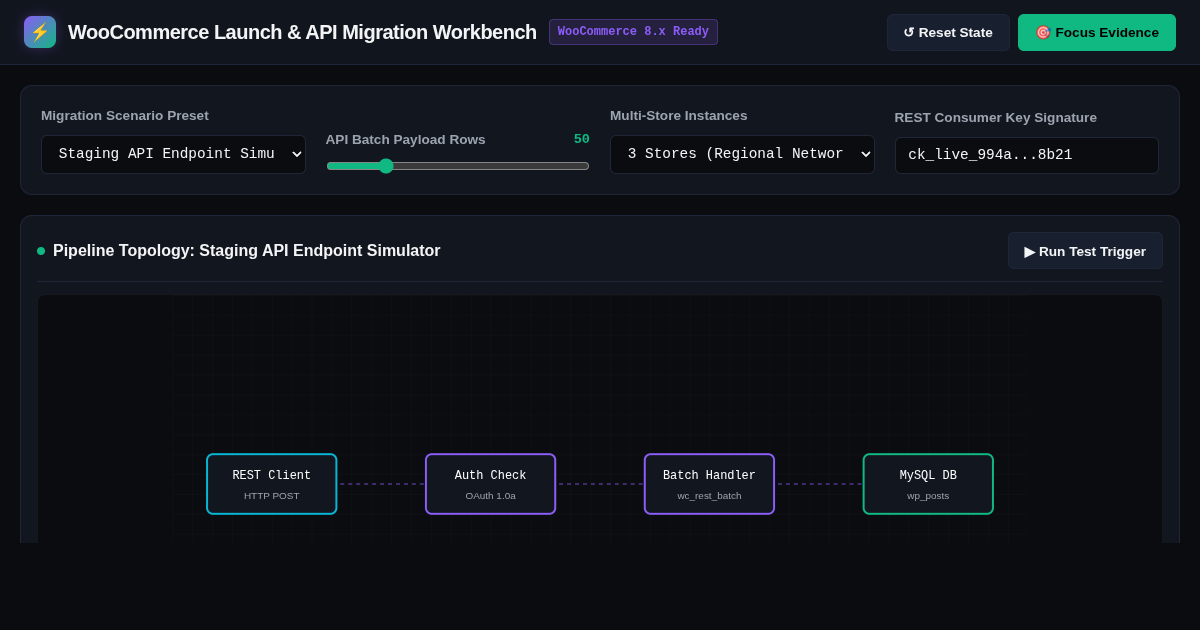
Task: Select the MySQL DB pipeline node
Action: 928,484
